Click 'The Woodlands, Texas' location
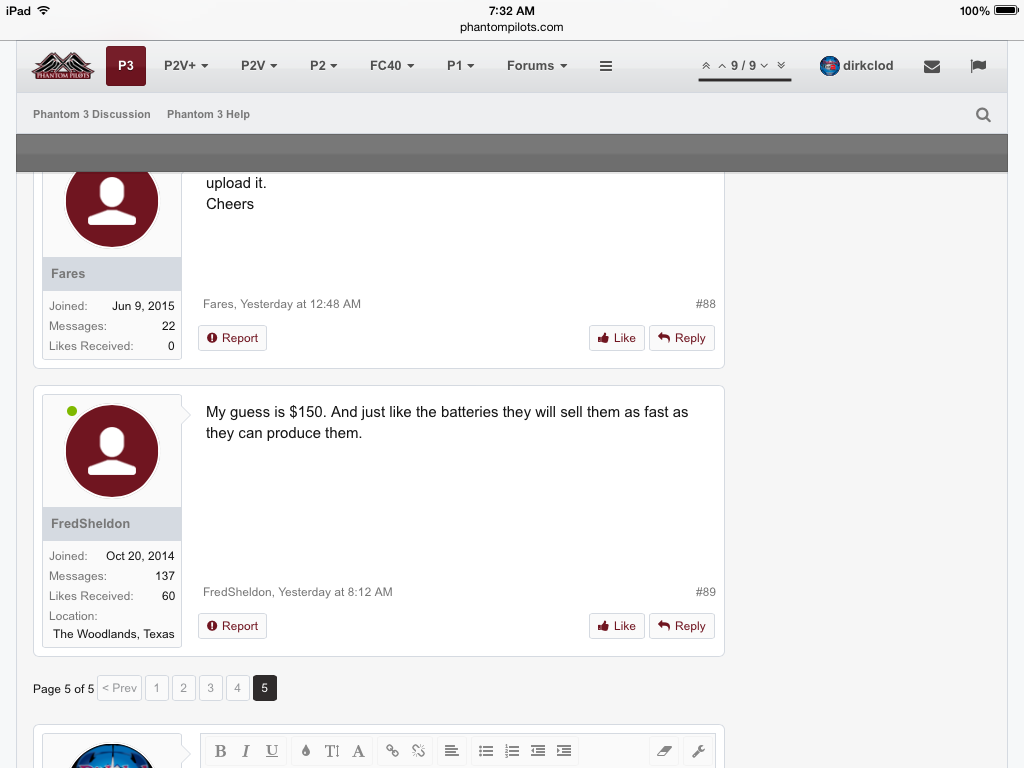Viewport: 1024px width, 768px height. click(114, 634)
